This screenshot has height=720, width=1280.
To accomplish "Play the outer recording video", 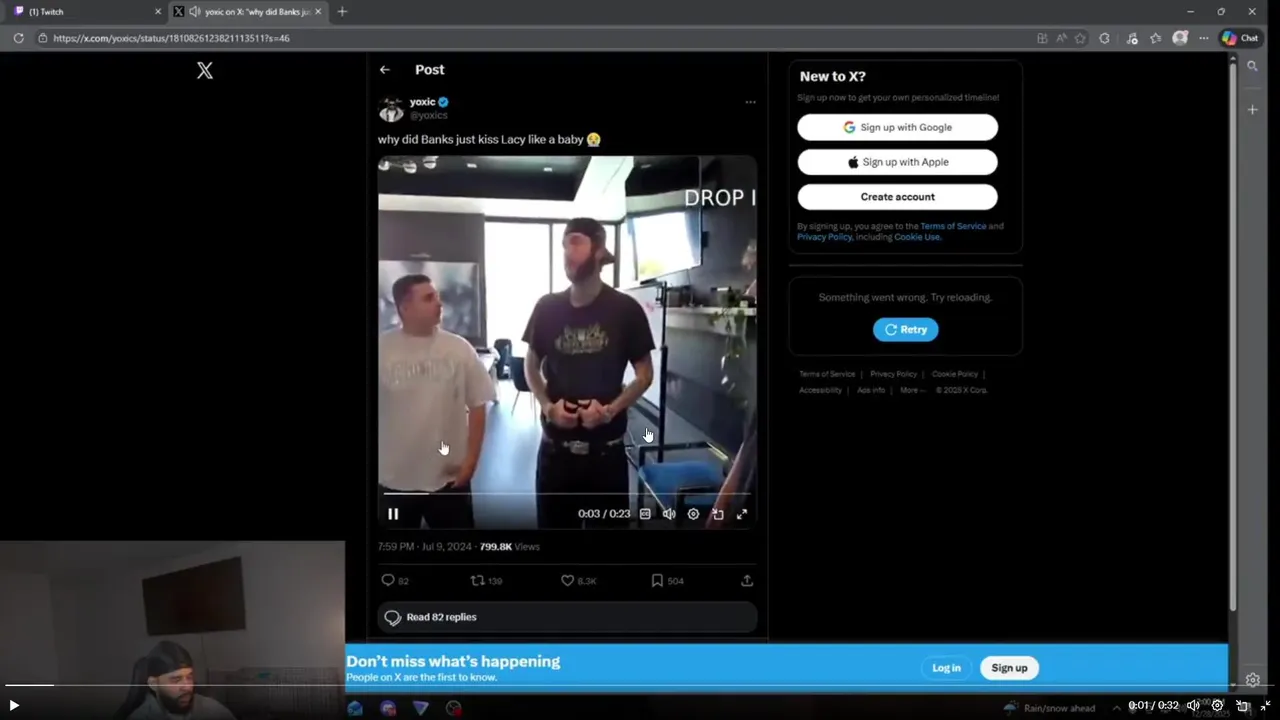I will click(14, 705).
